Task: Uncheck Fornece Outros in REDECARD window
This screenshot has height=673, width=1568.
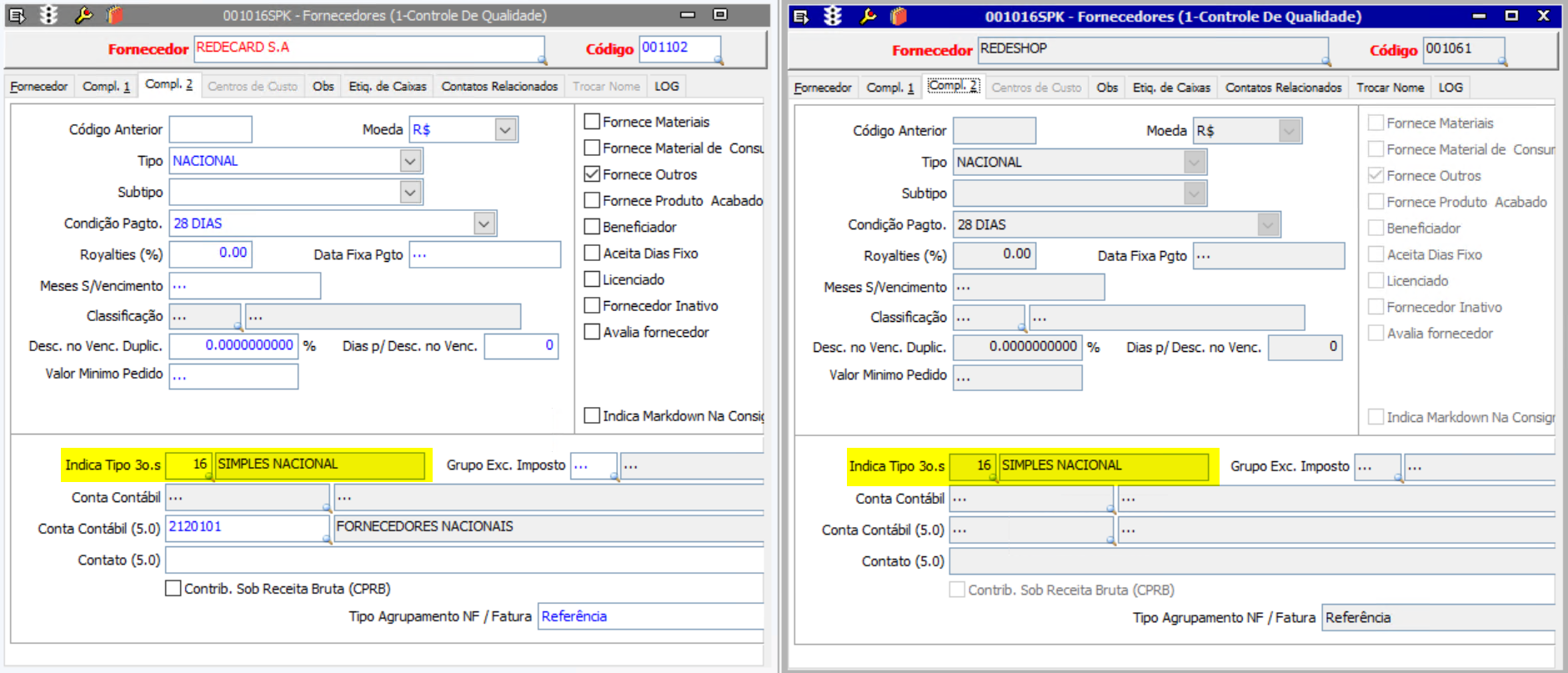Action: coord(592,174)
